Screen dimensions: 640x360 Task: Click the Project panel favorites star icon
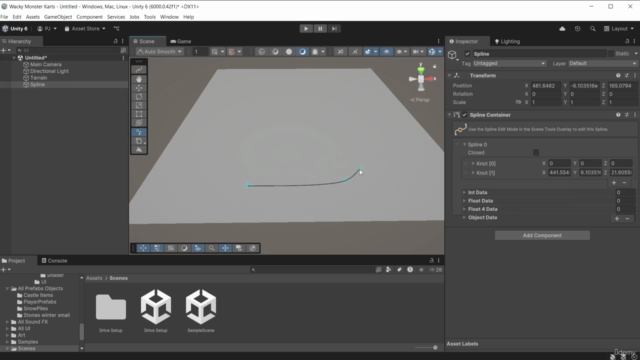pyautogui.click(x=421, y=270)
